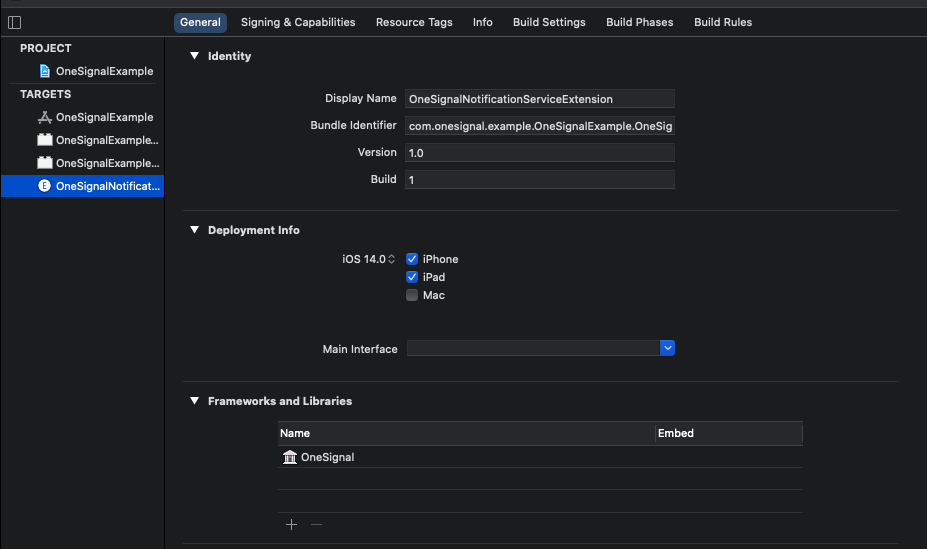Image resolution: width=927 pixels, height=549 pixels.
Task: Click the OneSignalExample project file icon
Action: (x=45, y=71)
